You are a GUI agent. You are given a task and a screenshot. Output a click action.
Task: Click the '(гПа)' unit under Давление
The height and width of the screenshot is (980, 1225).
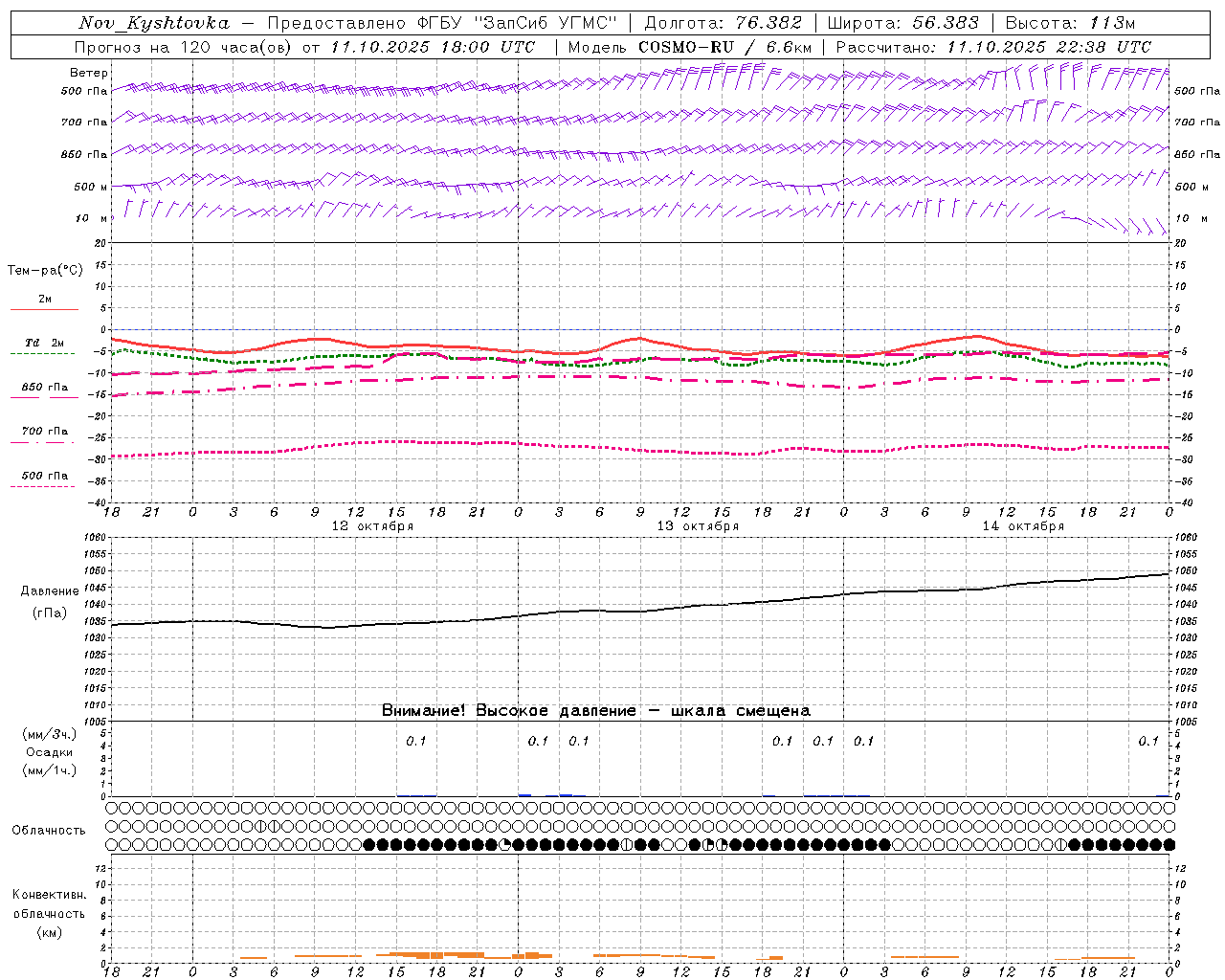point(50,613)
